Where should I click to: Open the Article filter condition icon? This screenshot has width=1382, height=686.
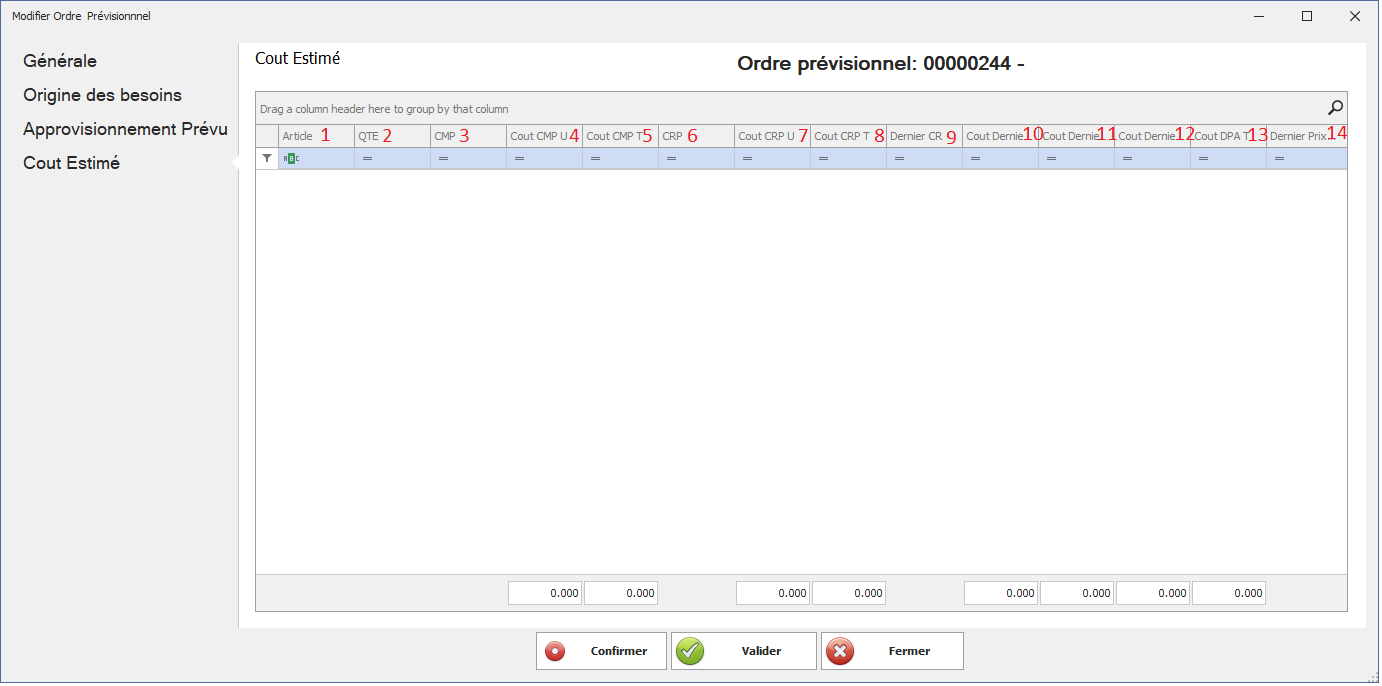tap(291, 158)
